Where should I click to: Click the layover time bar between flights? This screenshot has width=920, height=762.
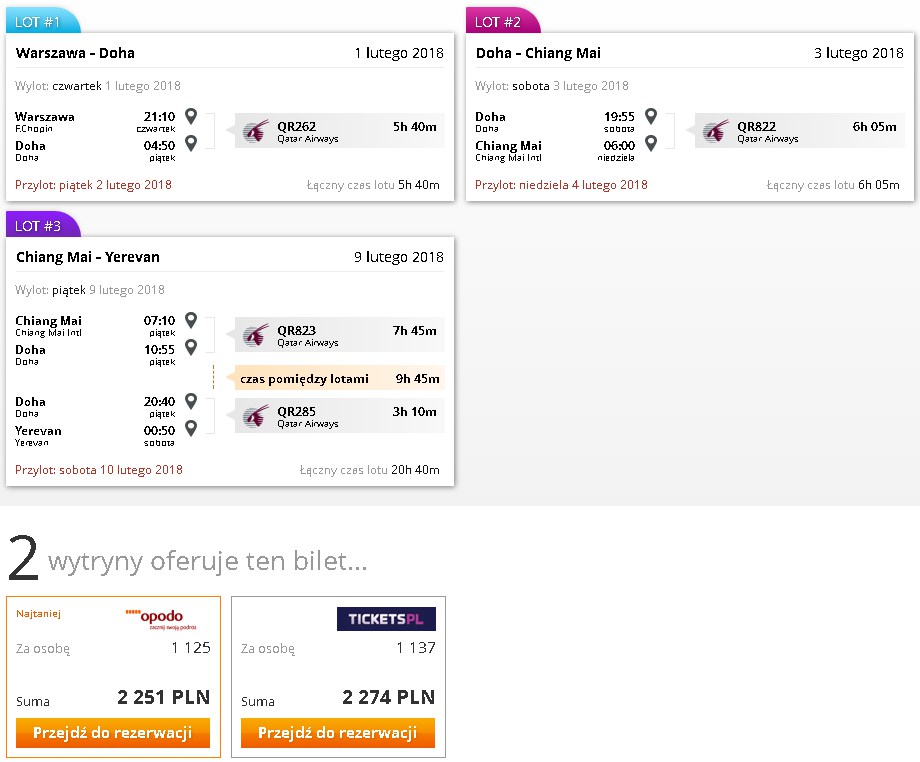point(339,378)
